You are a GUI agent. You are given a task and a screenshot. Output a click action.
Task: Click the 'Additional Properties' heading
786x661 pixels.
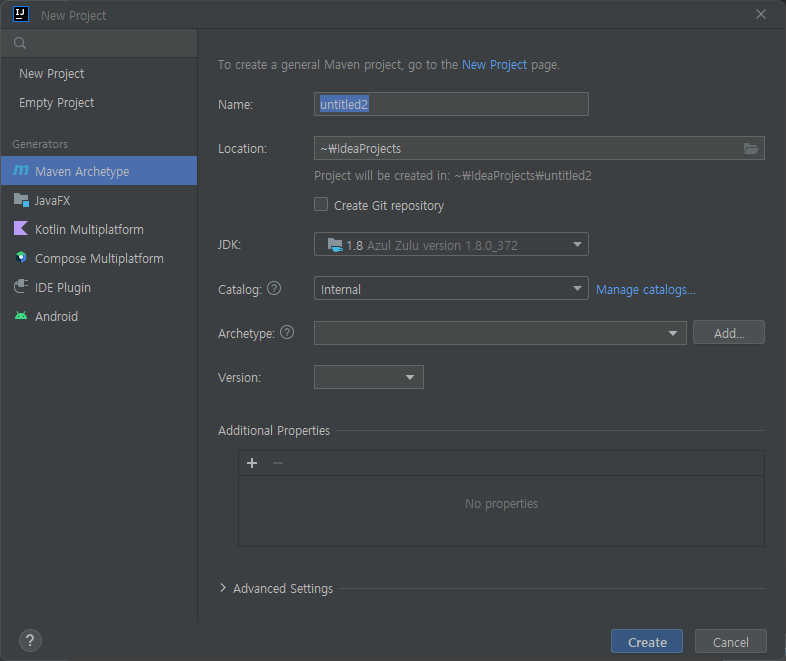coord(274,430)
